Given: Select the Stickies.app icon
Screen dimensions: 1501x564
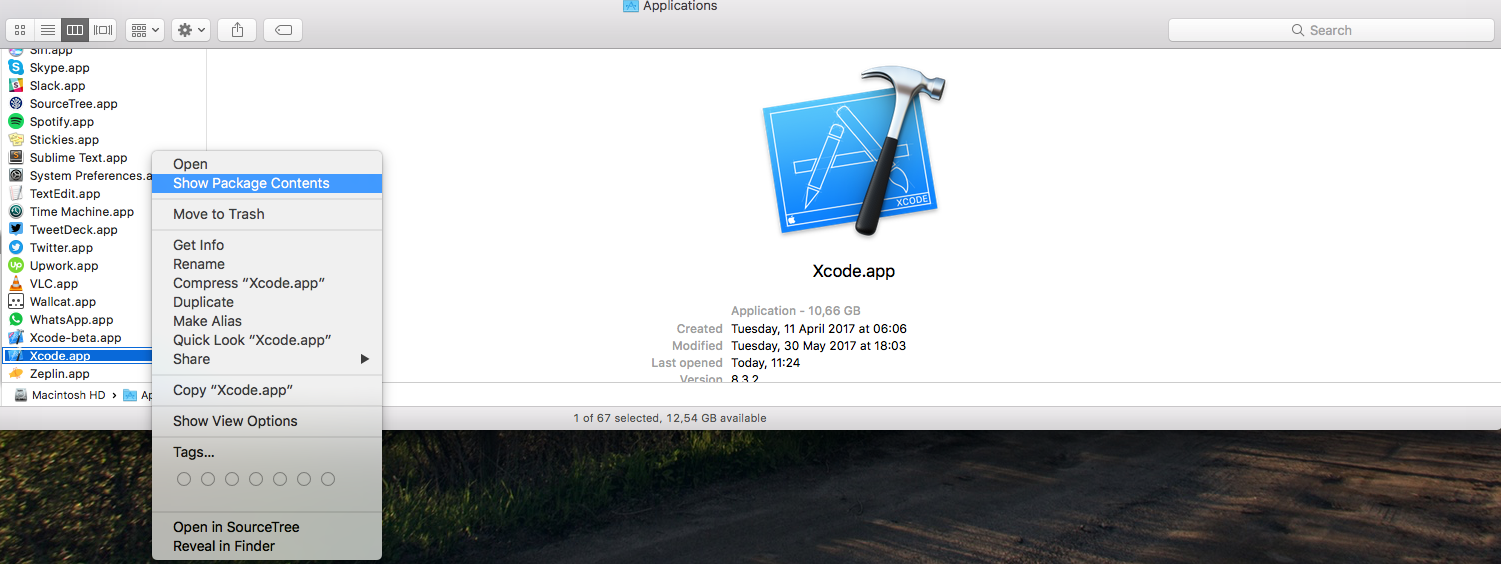Looking at the screenshot, I should coord(16,140).
